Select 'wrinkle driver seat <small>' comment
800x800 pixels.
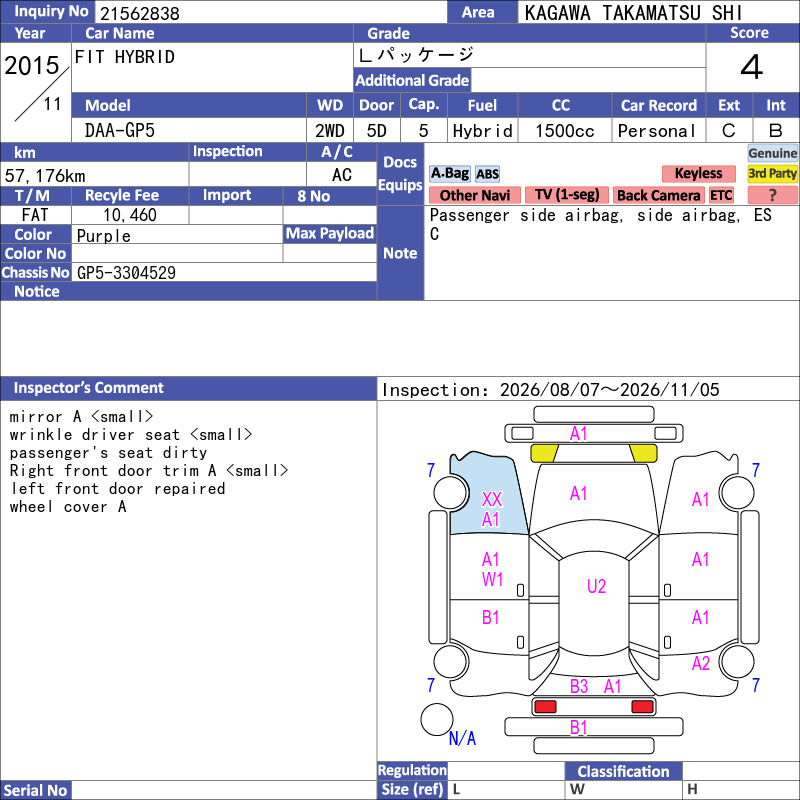[x=131, y=435]
